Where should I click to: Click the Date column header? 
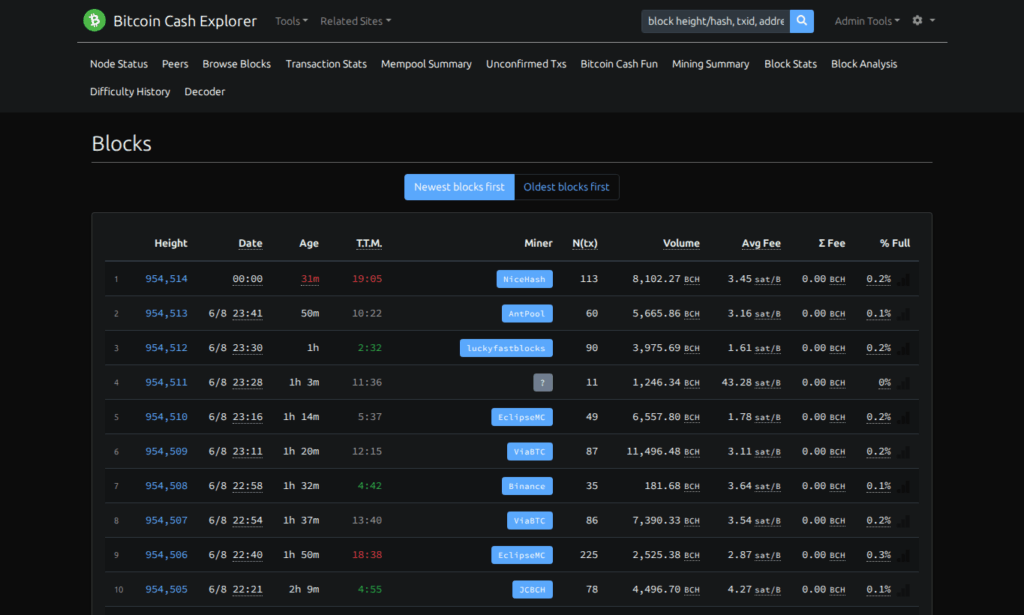pos(250,243)
